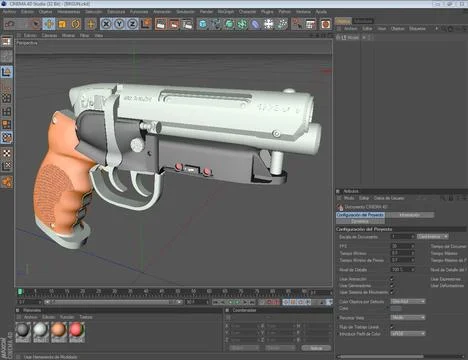This screenshot has height=360, width=468.
Task: Open the document scale units dropdown
Action: (432, 237)
